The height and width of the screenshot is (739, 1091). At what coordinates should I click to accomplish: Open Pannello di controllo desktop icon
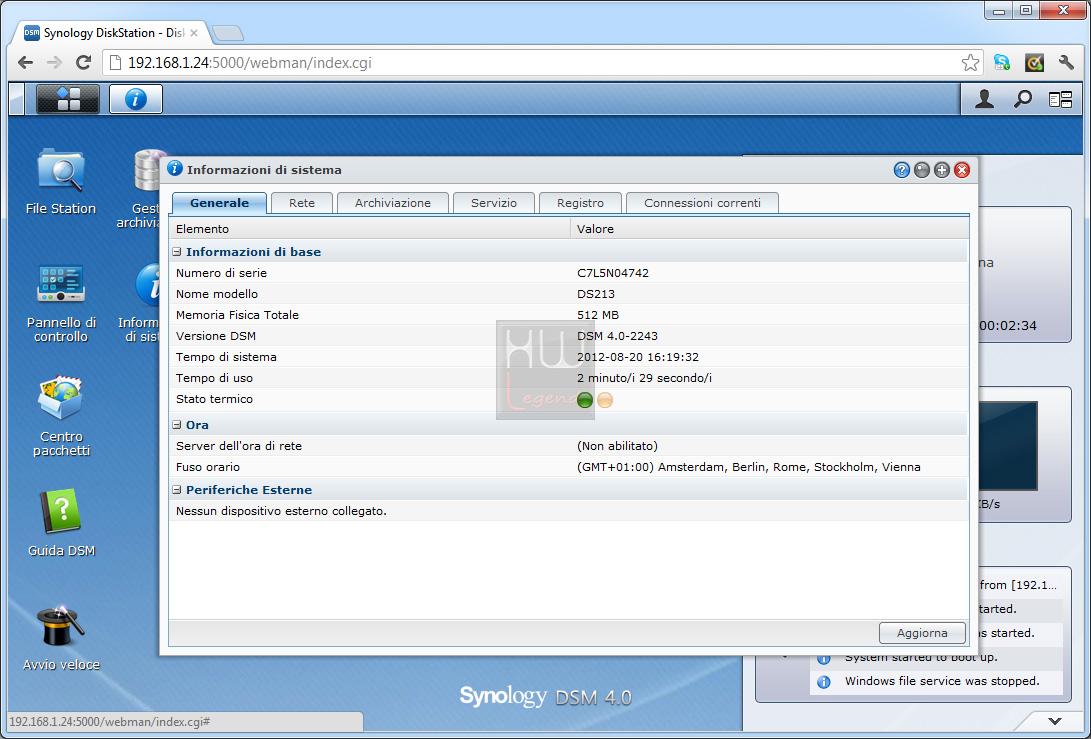pos(61,303)
